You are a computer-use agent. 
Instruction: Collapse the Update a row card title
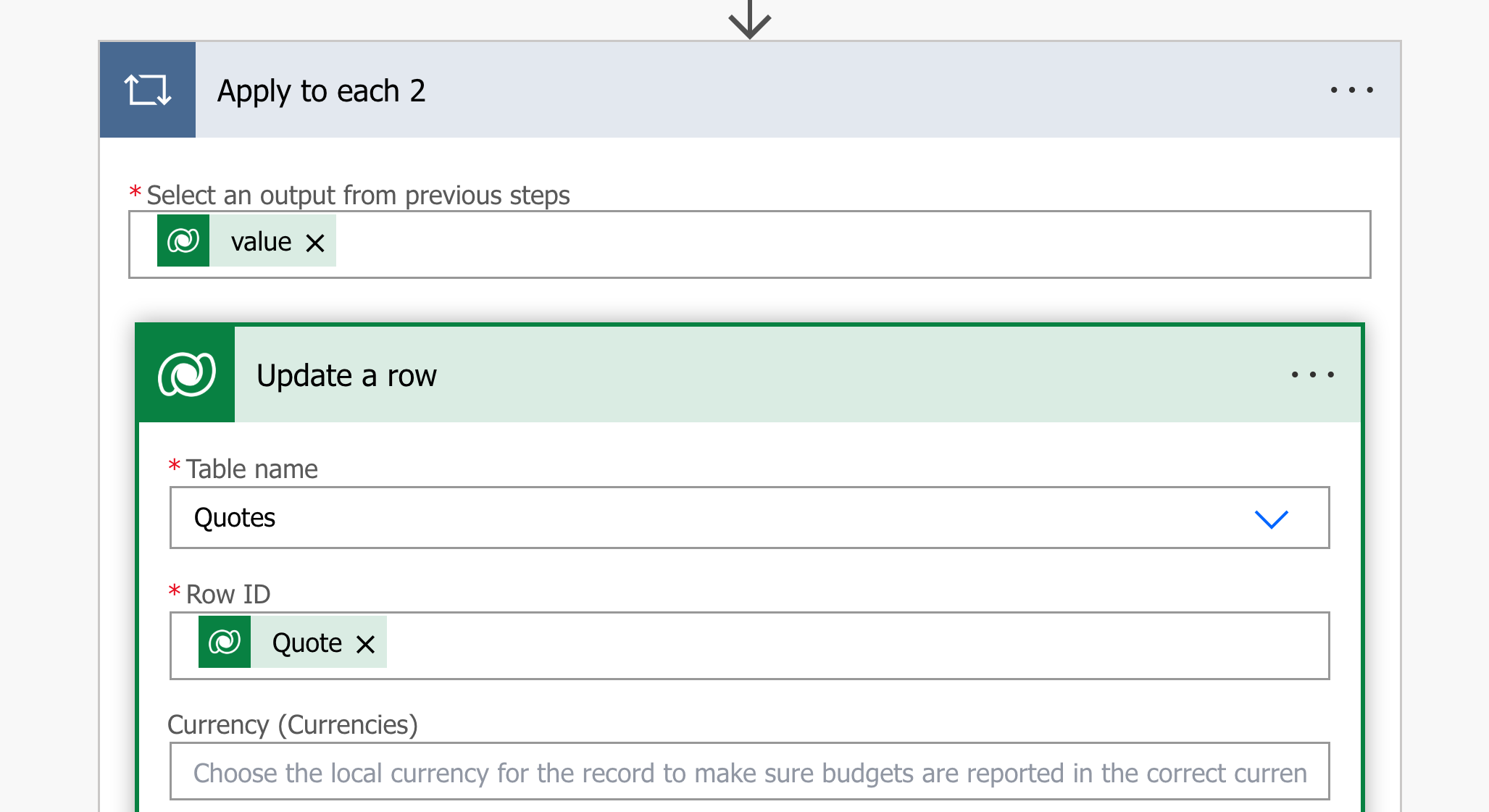click(346, 376)
